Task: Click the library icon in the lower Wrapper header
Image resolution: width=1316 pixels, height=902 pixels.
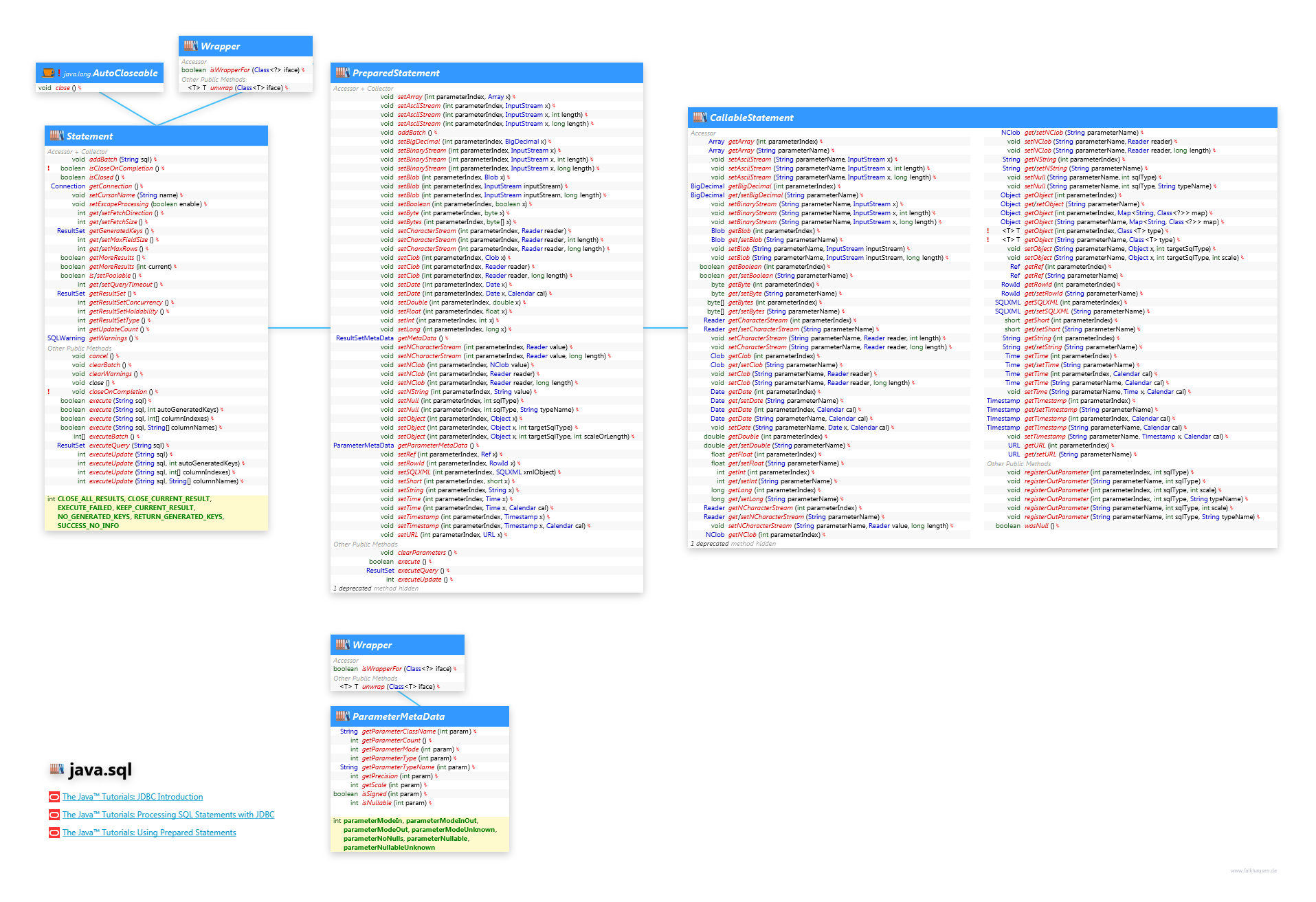Action: (x=342, y=645)
